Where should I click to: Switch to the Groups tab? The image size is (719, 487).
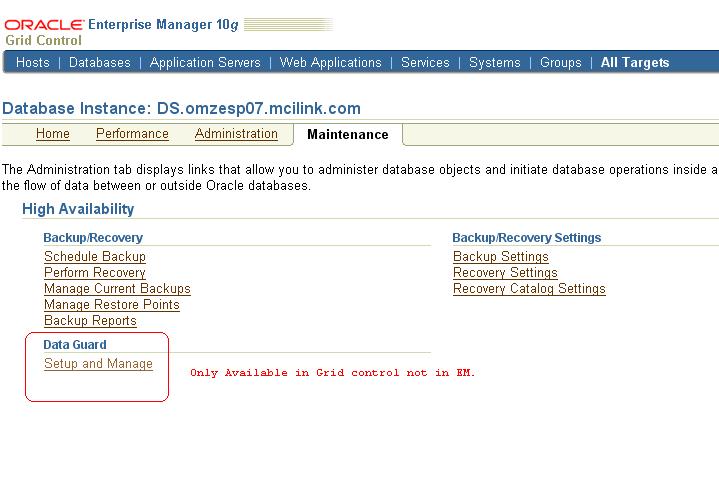(560, 62)
